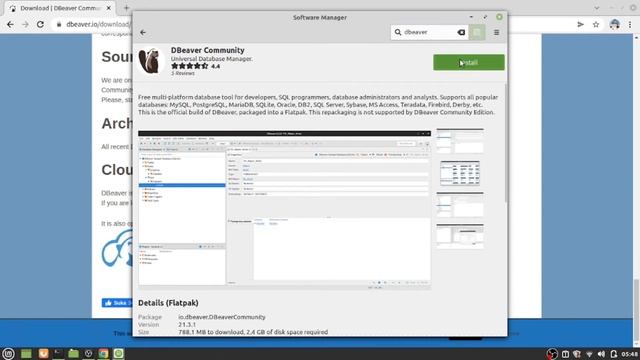The width and height of the screenshot is (640, 360).
Task: Go back in Software Manager
Action: (x=143, y=32)
